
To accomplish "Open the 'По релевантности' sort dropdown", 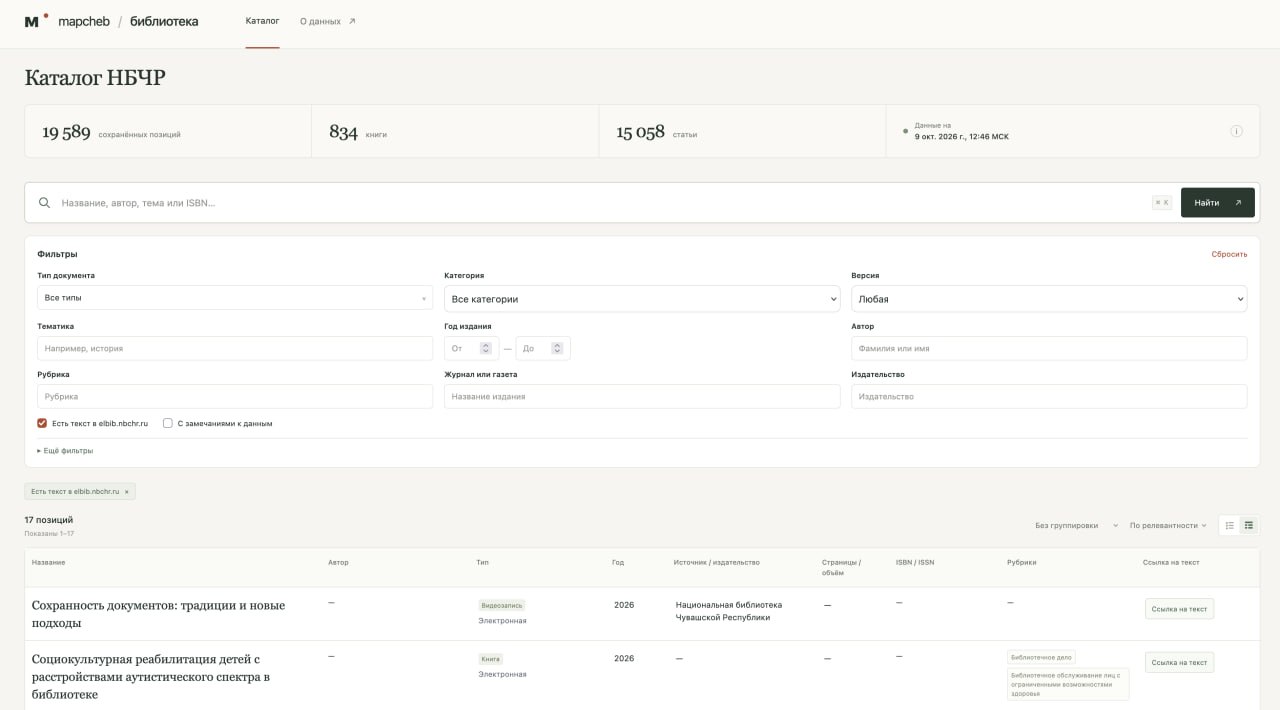I will [x=1168, y=525].
